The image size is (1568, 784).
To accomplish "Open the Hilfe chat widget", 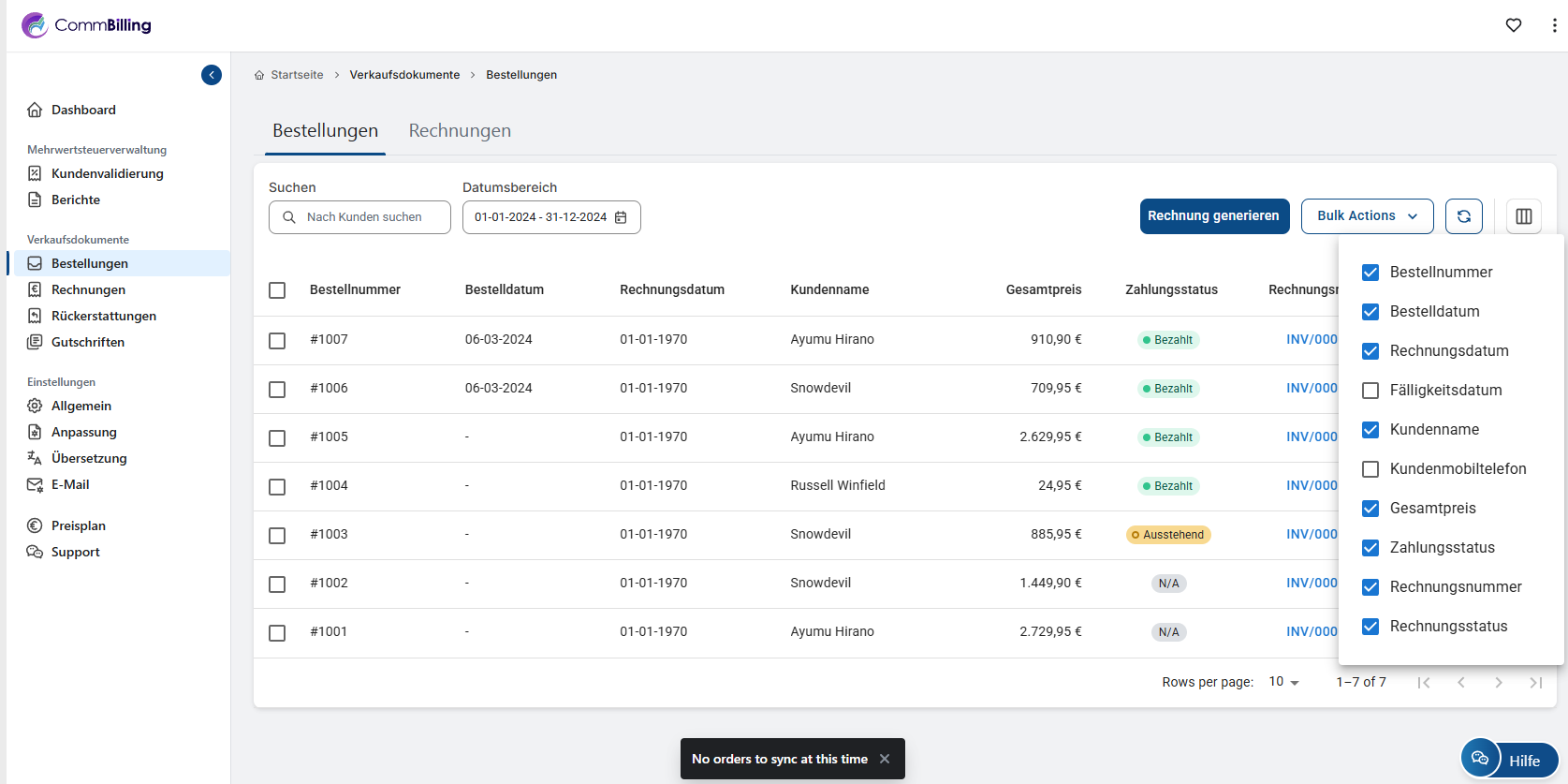I will tap(1509, 760).
